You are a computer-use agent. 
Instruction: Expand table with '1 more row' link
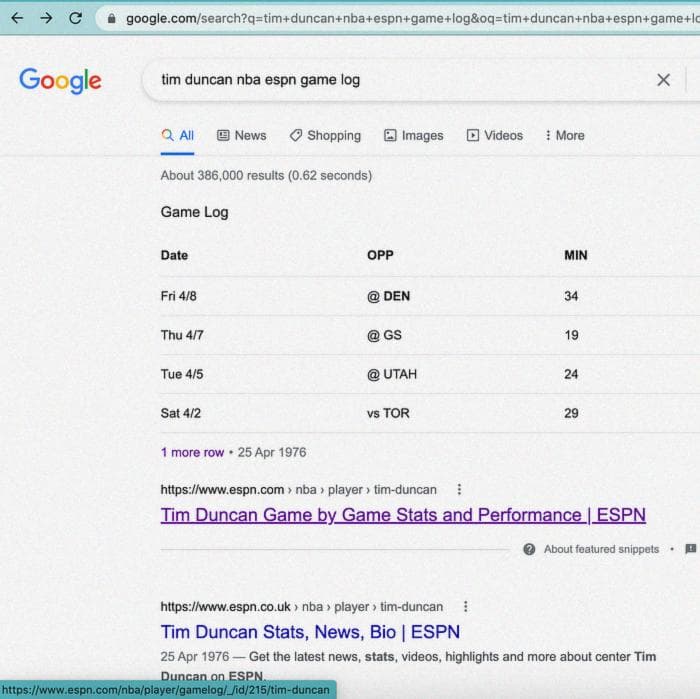[x=192, y=452]
